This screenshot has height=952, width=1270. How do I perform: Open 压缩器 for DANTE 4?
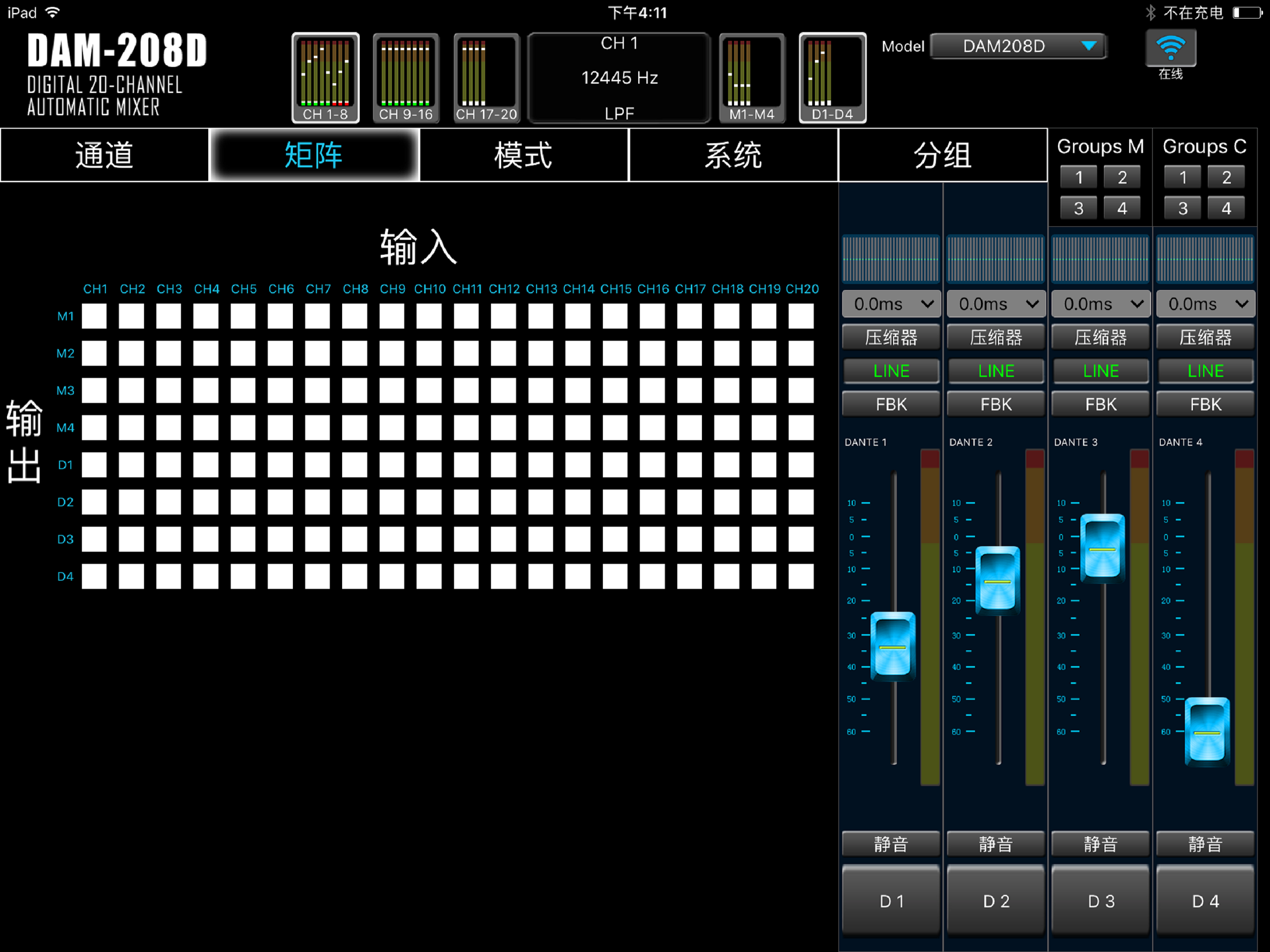(1206, 337)
